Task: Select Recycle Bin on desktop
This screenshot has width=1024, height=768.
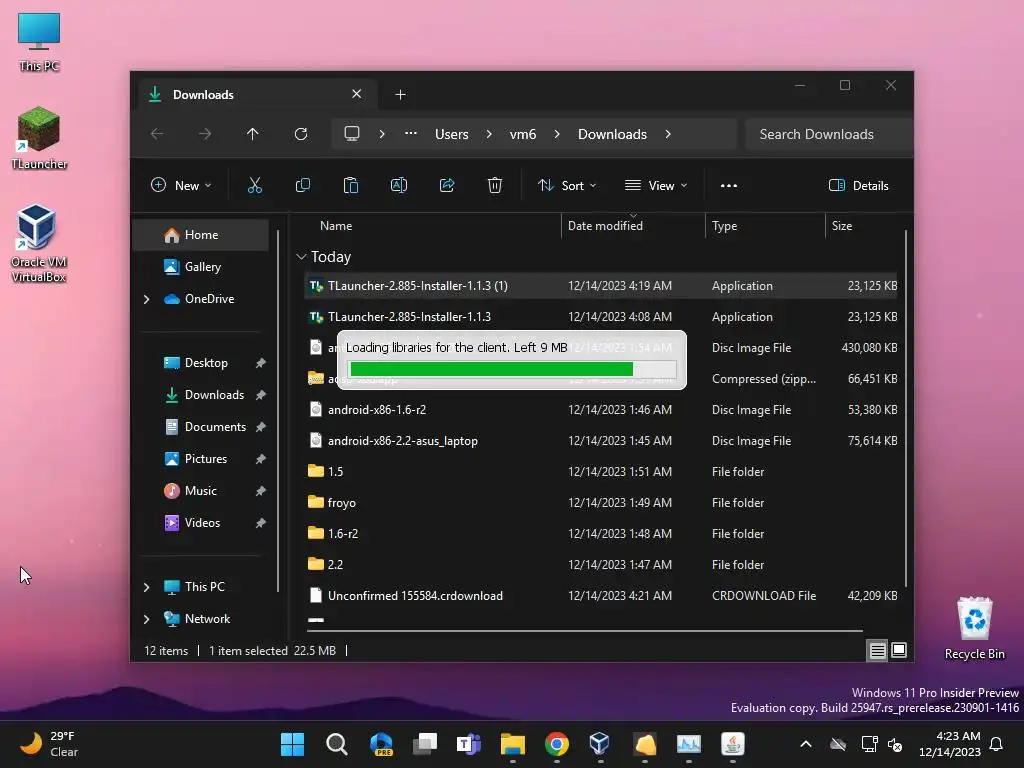Action: pyautogui.click(x=974, y=628)
